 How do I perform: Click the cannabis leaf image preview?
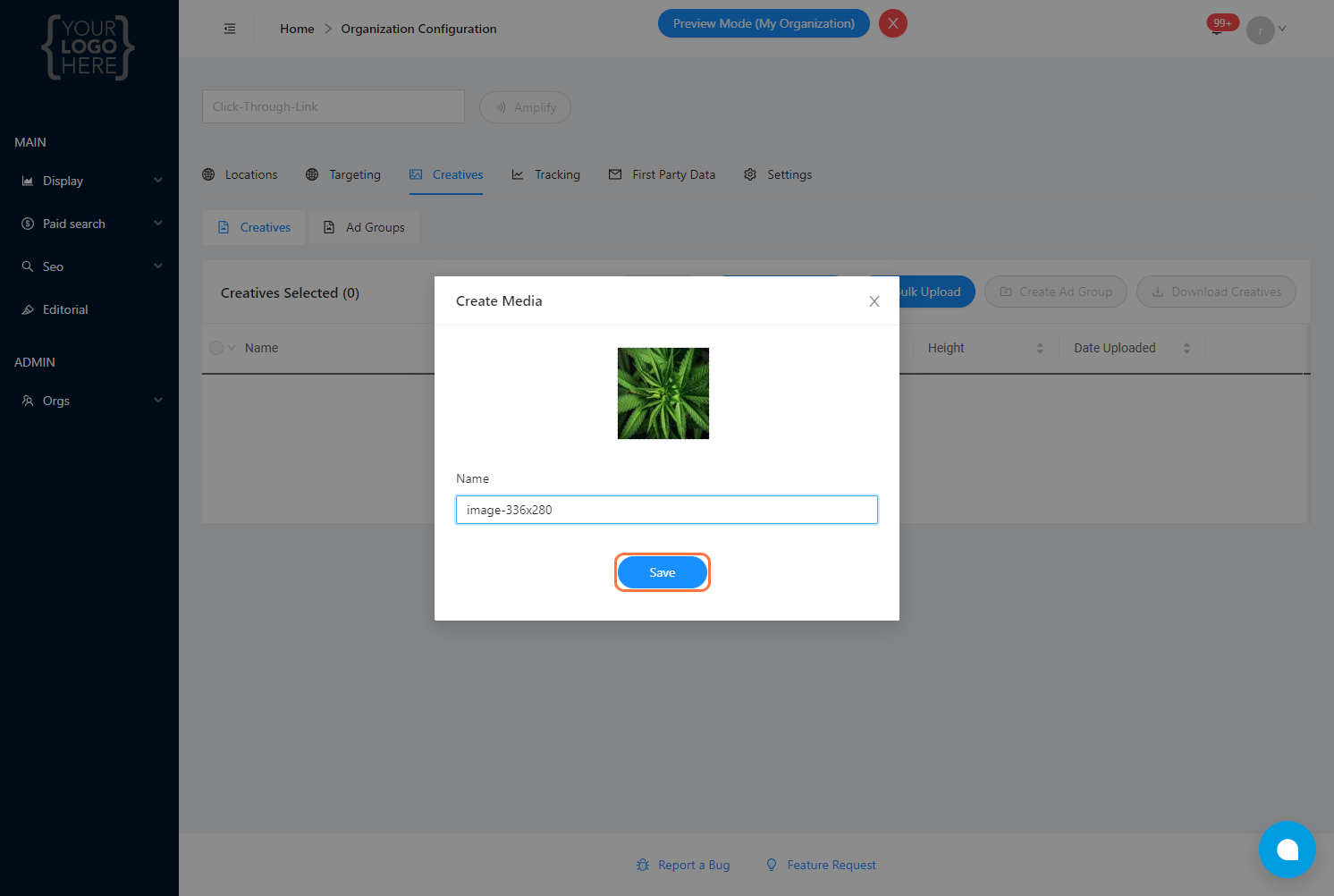tap(663, 393)
